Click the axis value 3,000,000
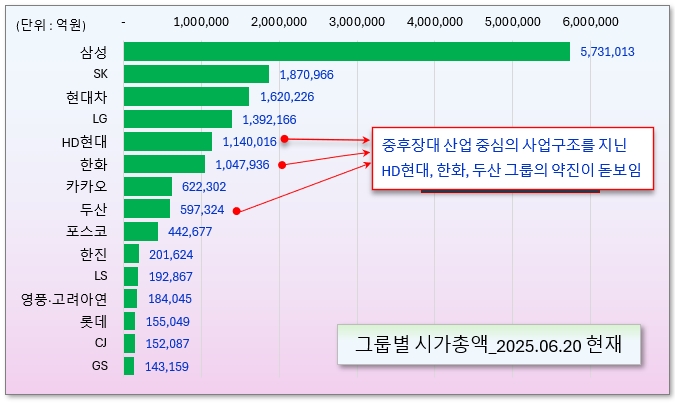The width and height of the screenshot is (675, 403). [357, 22]
